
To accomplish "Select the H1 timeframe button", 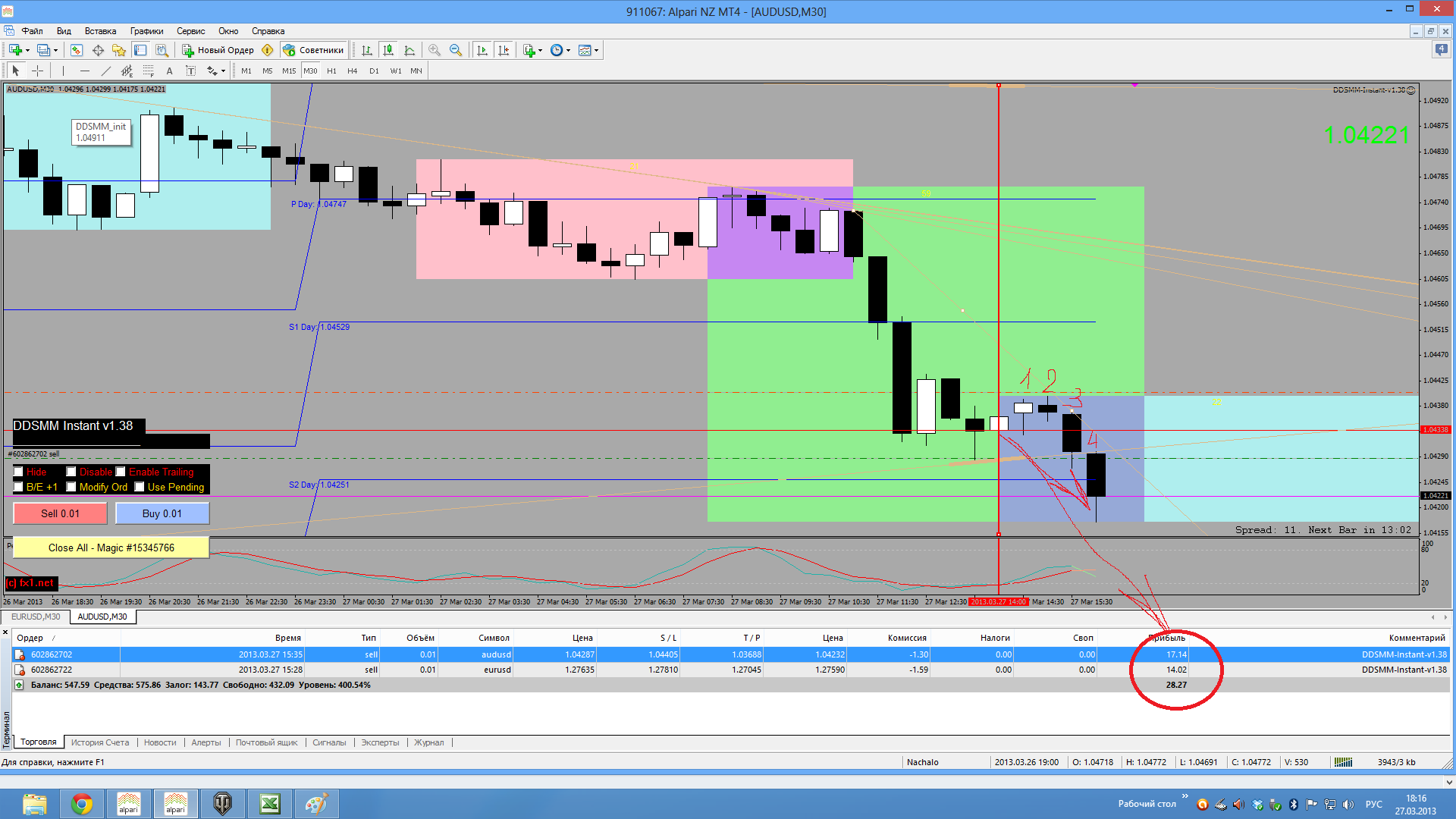I will pyautogui.click(x=331, y=71).
